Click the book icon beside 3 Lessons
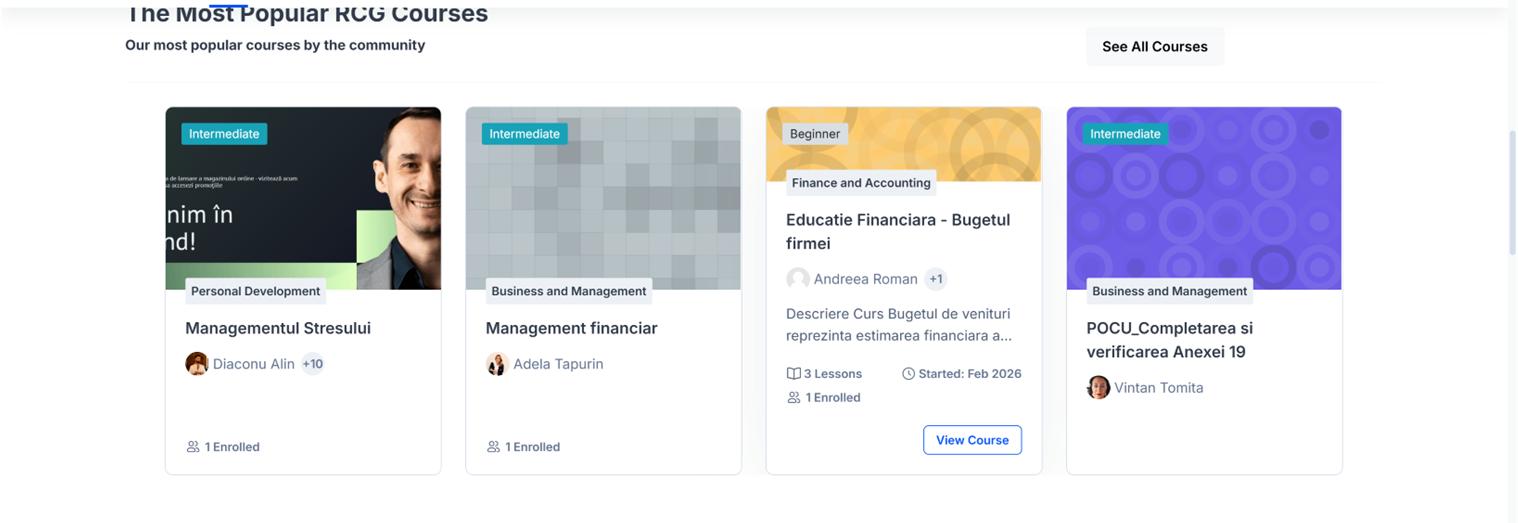 click(794, 374)
